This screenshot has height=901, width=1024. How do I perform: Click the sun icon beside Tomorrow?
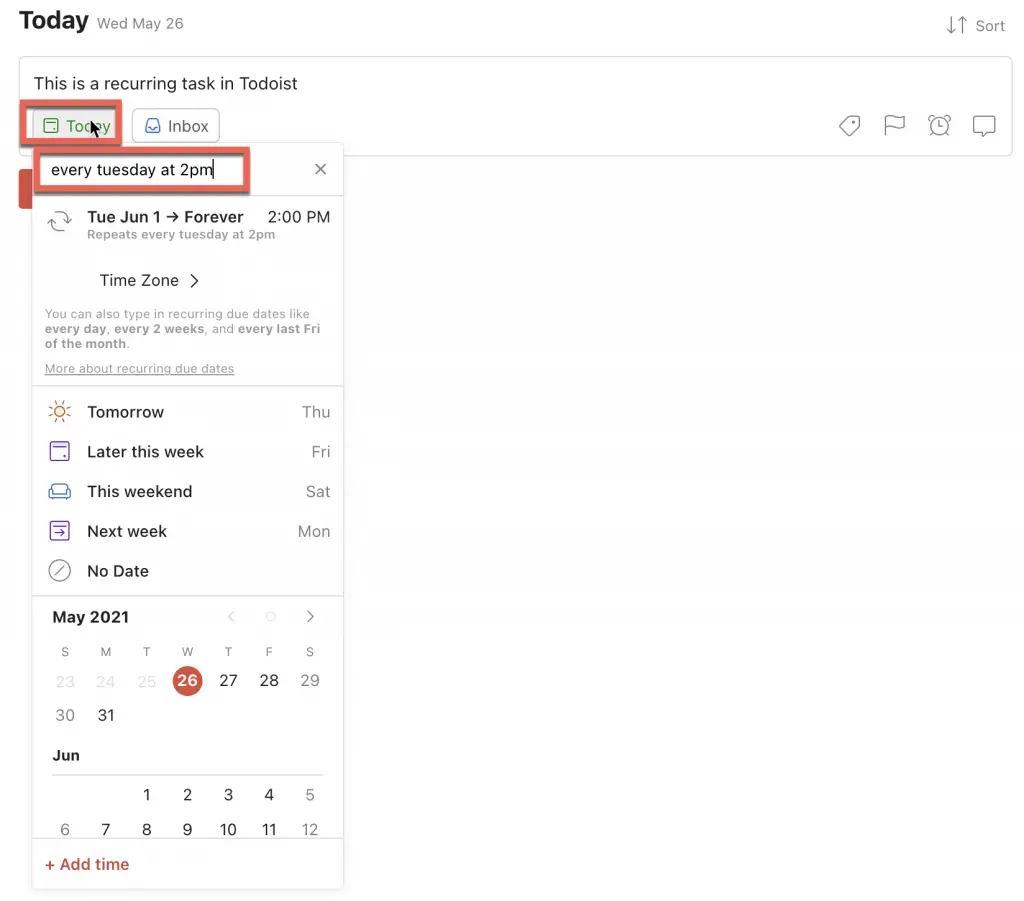point(59,411)
